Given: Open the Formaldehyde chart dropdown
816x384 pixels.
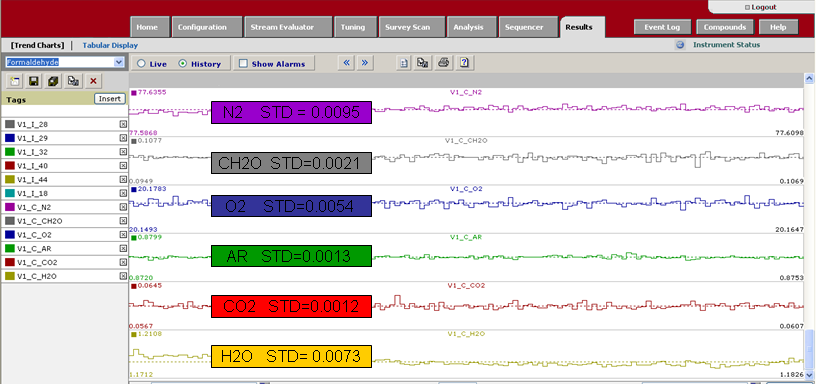Looking at the screenshot, I should pyautogui.click(x=119, y=62).
